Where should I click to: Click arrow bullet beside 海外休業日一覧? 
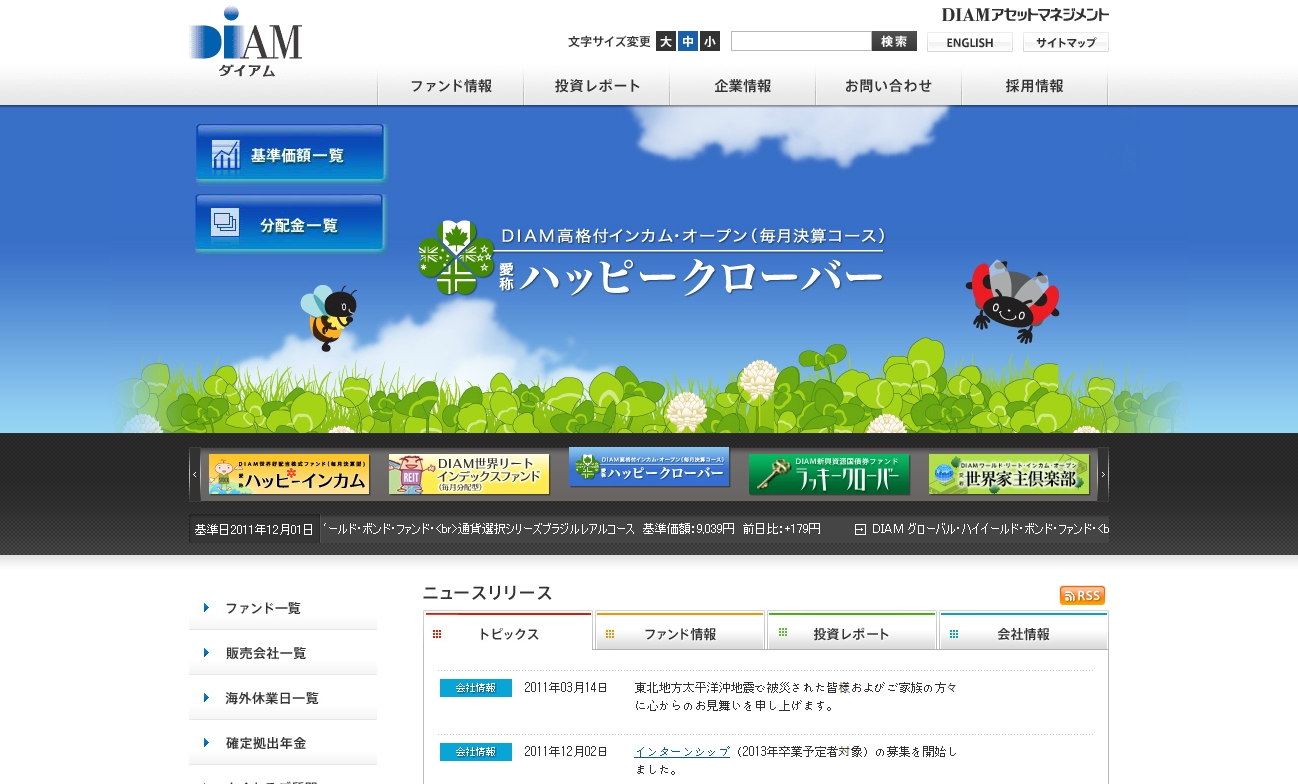click(206, 697)
